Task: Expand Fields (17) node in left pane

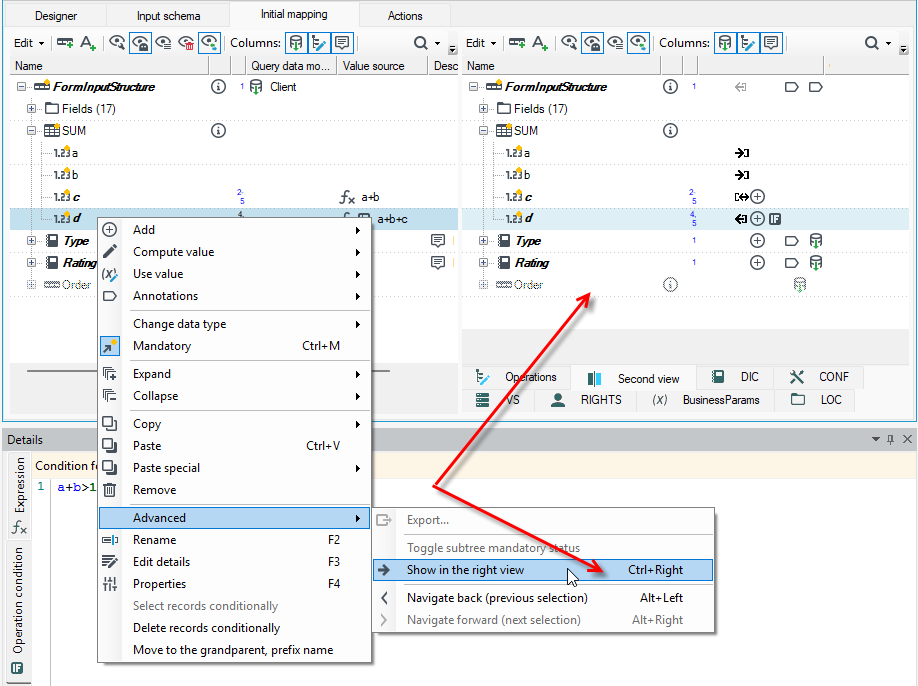Action: point(32,108)
